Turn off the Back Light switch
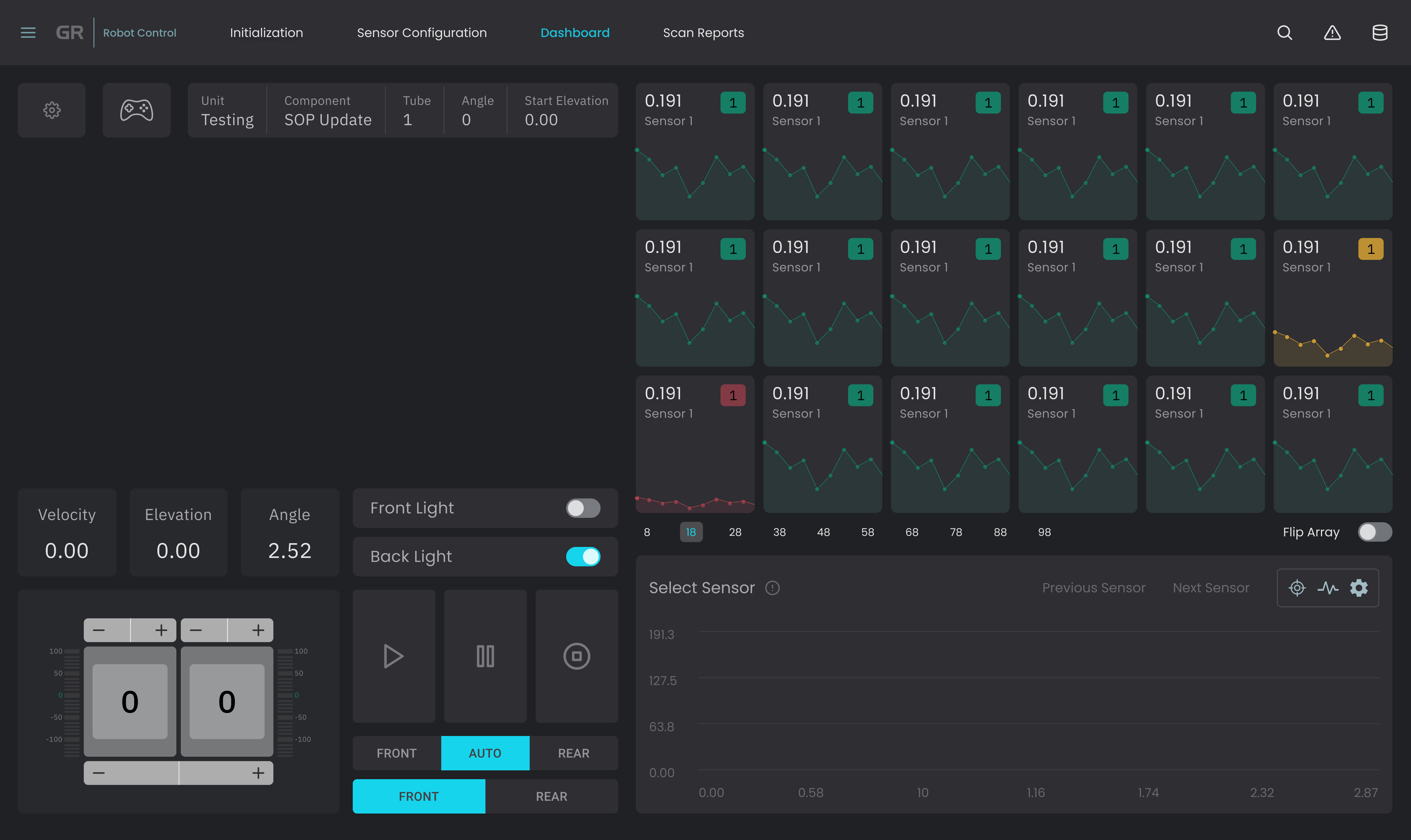This screenshot has width=1411, height=840. 583,556
